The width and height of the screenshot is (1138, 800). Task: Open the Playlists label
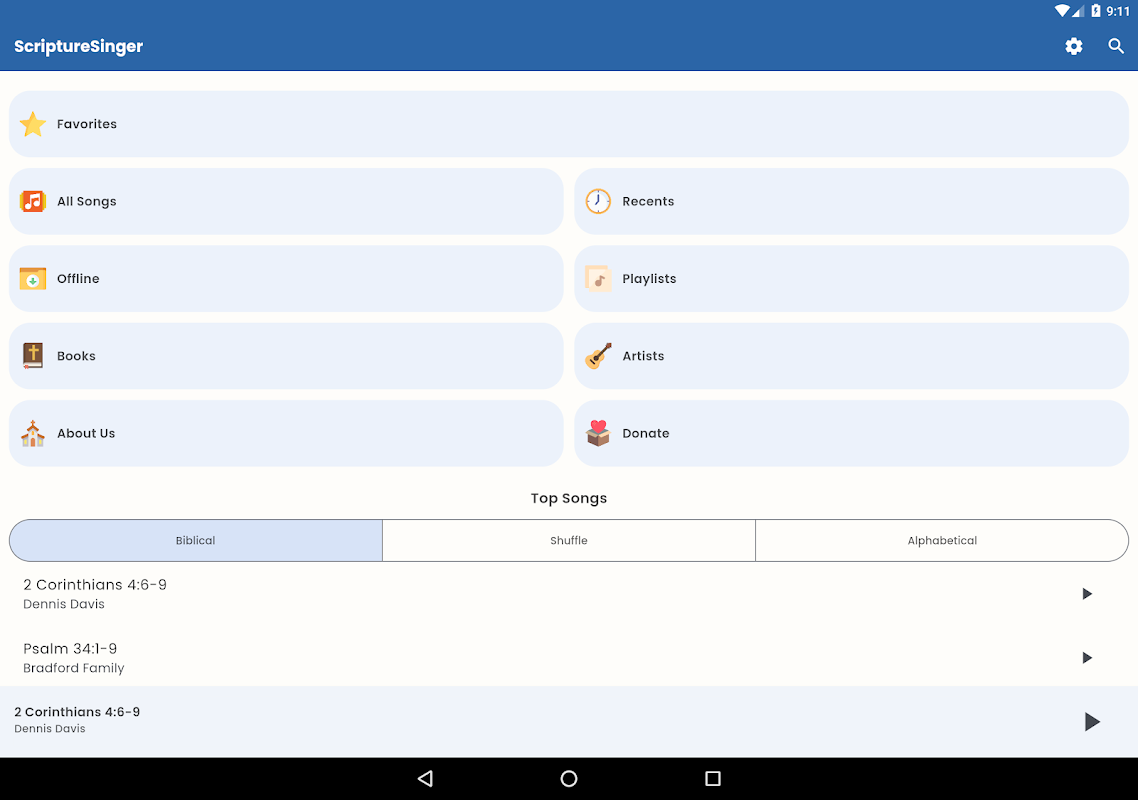click(650, 279)
